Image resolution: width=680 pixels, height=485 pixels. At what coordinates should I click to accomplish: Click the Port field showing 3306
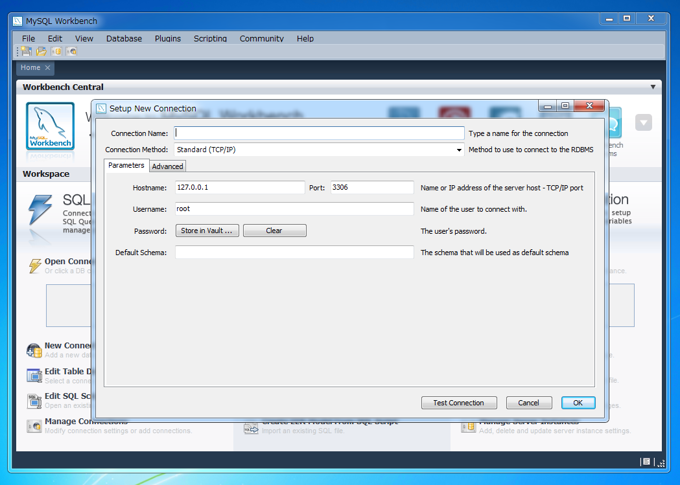tap(372, 187)
